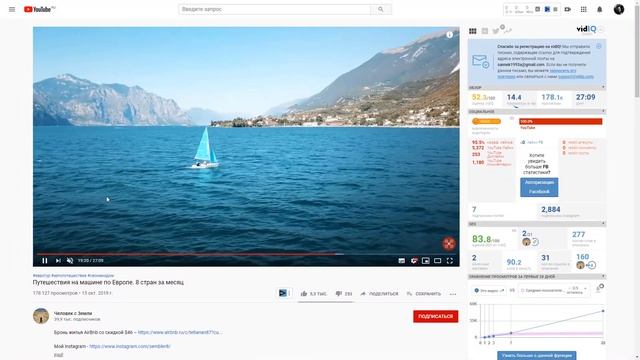Viewport: 640px width, 360px height.
Task: Open the YouTube apps grid icon
Action: click(584, 9)
